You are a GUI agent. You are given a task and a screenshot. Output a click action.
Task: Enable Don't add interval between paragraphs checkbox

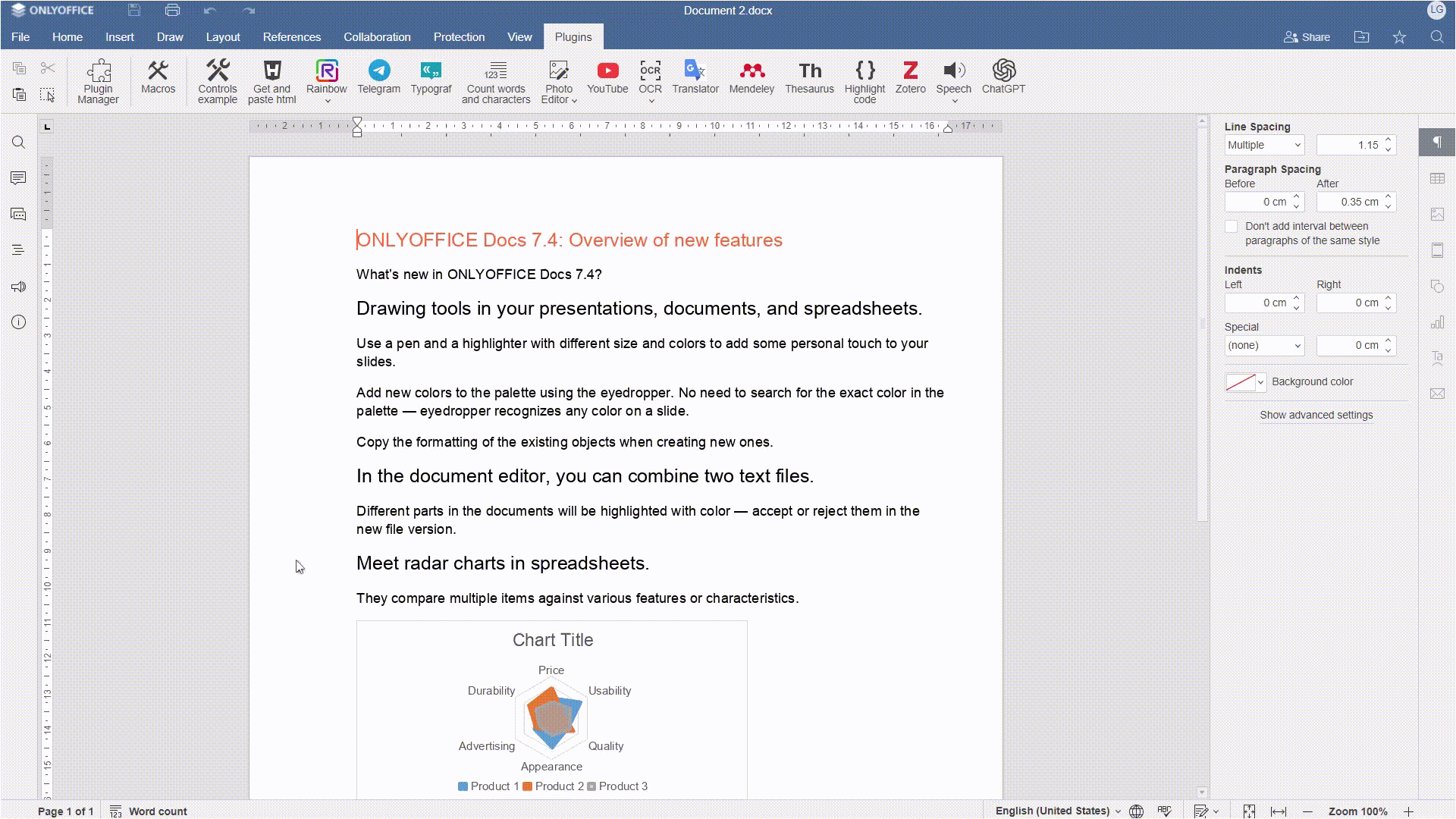pos(1232,226)
